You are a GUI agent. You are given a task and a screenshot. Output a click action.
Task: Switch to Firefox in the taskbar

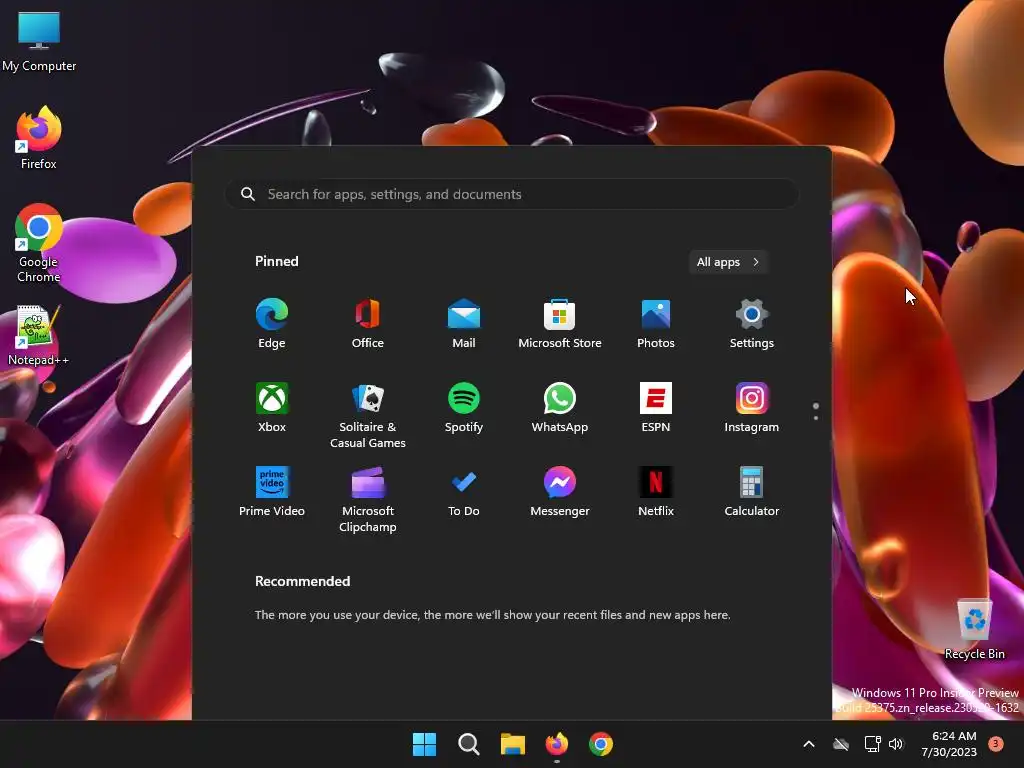pyautogui.click(x=557, y=744)
